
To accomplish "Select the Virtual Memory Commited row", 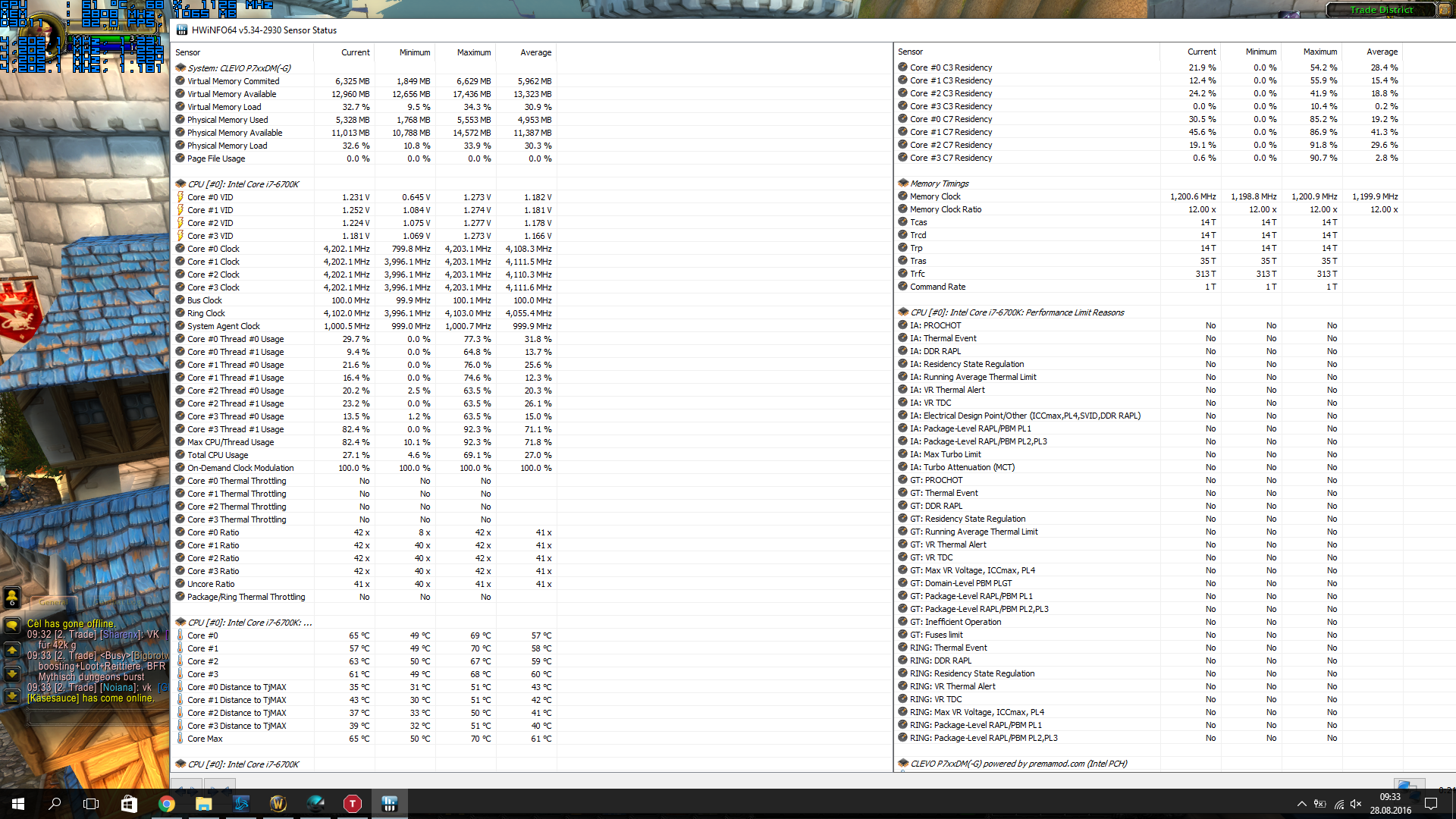I will click(x=364, y=81).
